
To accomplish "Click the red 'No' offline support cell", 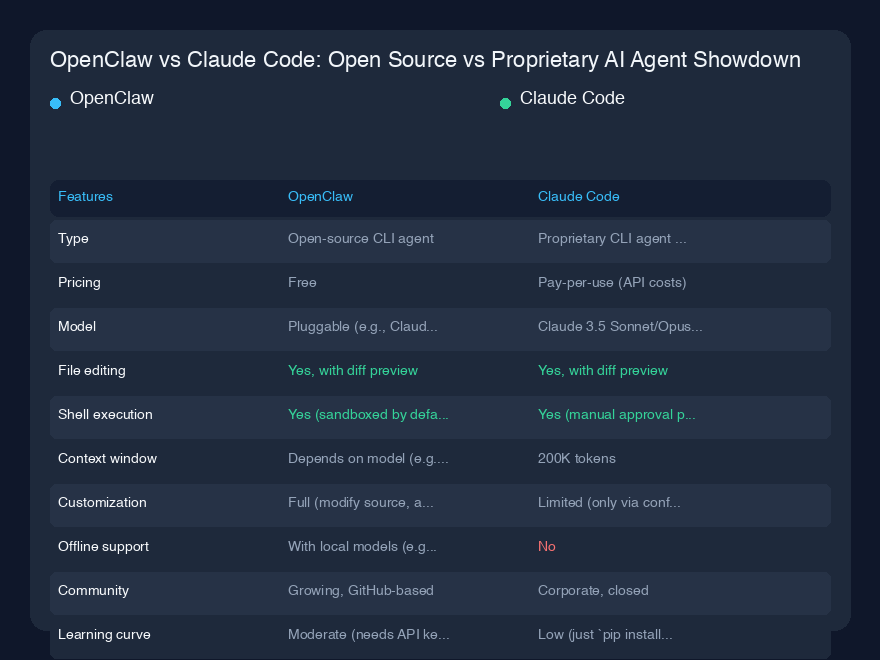I will 547,547.
